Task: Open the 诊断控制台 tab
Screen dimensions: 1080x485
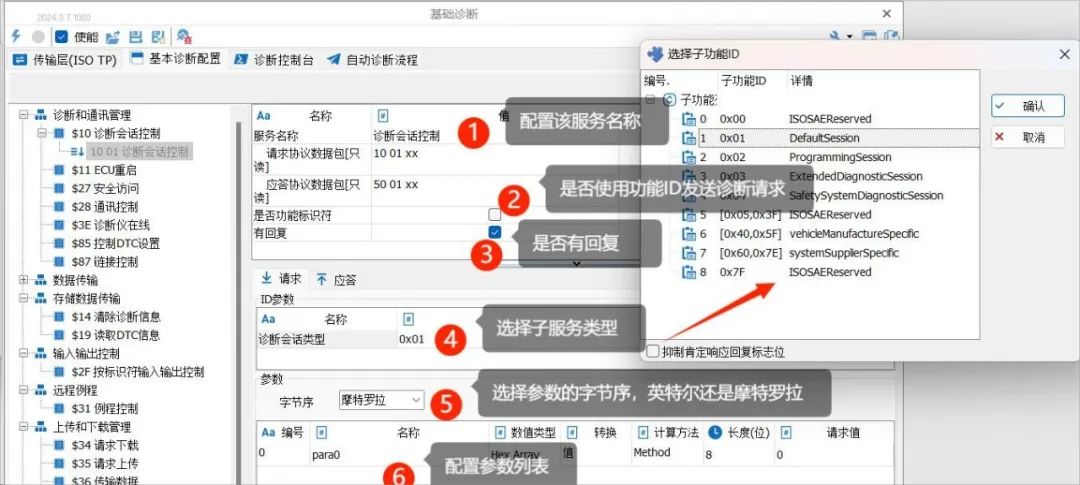Action: click(x=274, y=60)
